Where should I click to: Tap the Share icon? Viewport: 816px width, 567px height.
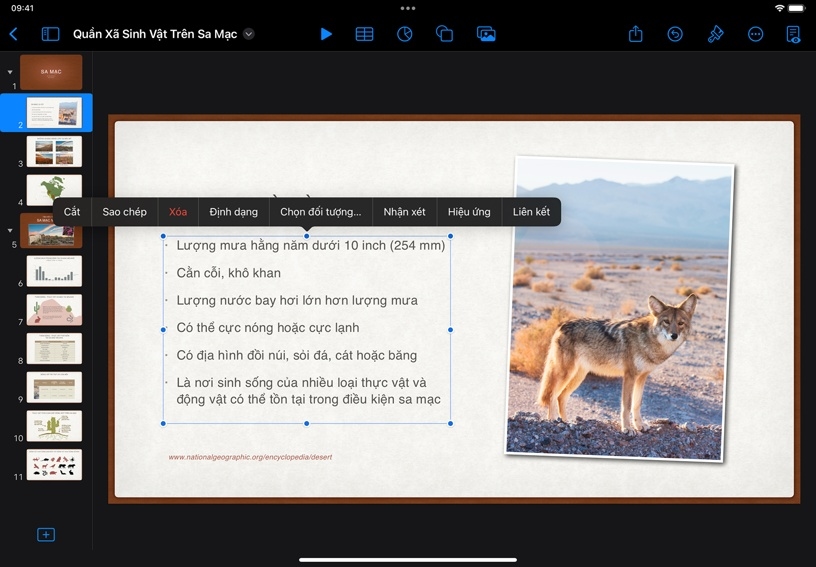[636, 34]
